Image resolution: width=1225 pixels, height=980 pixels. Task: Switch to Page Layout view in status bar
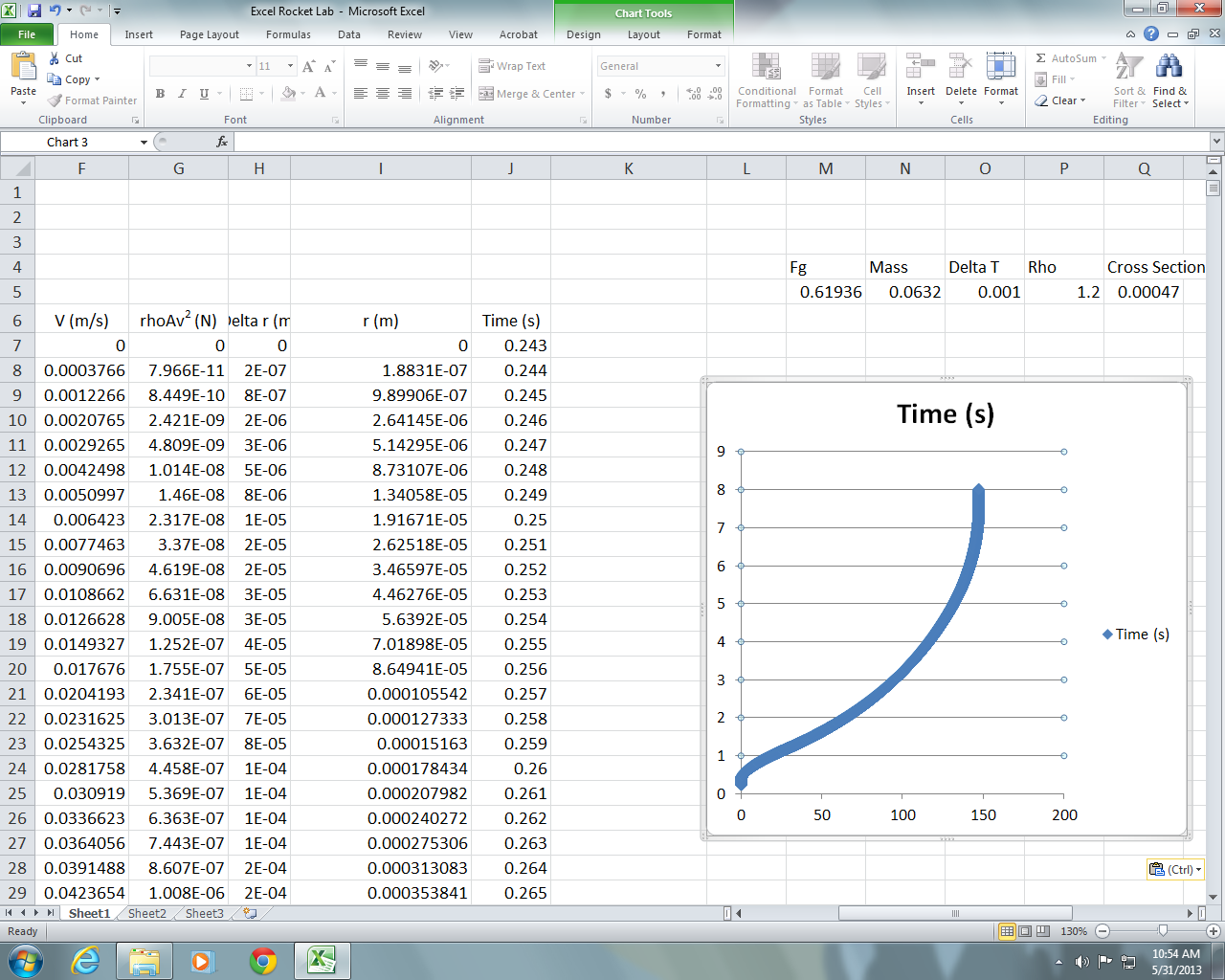click(1025, 931)
